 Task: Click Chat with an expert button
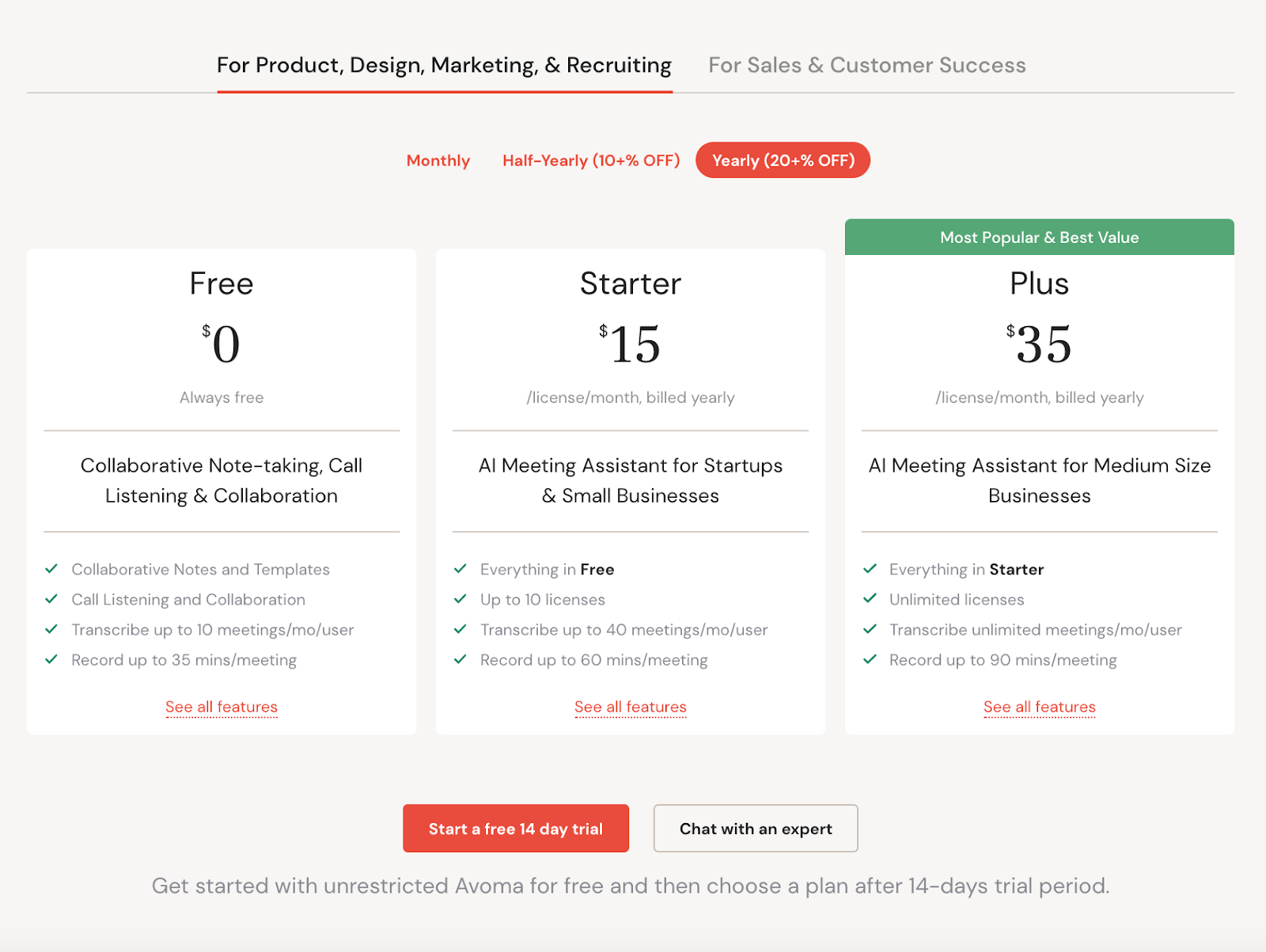point(755,829)
